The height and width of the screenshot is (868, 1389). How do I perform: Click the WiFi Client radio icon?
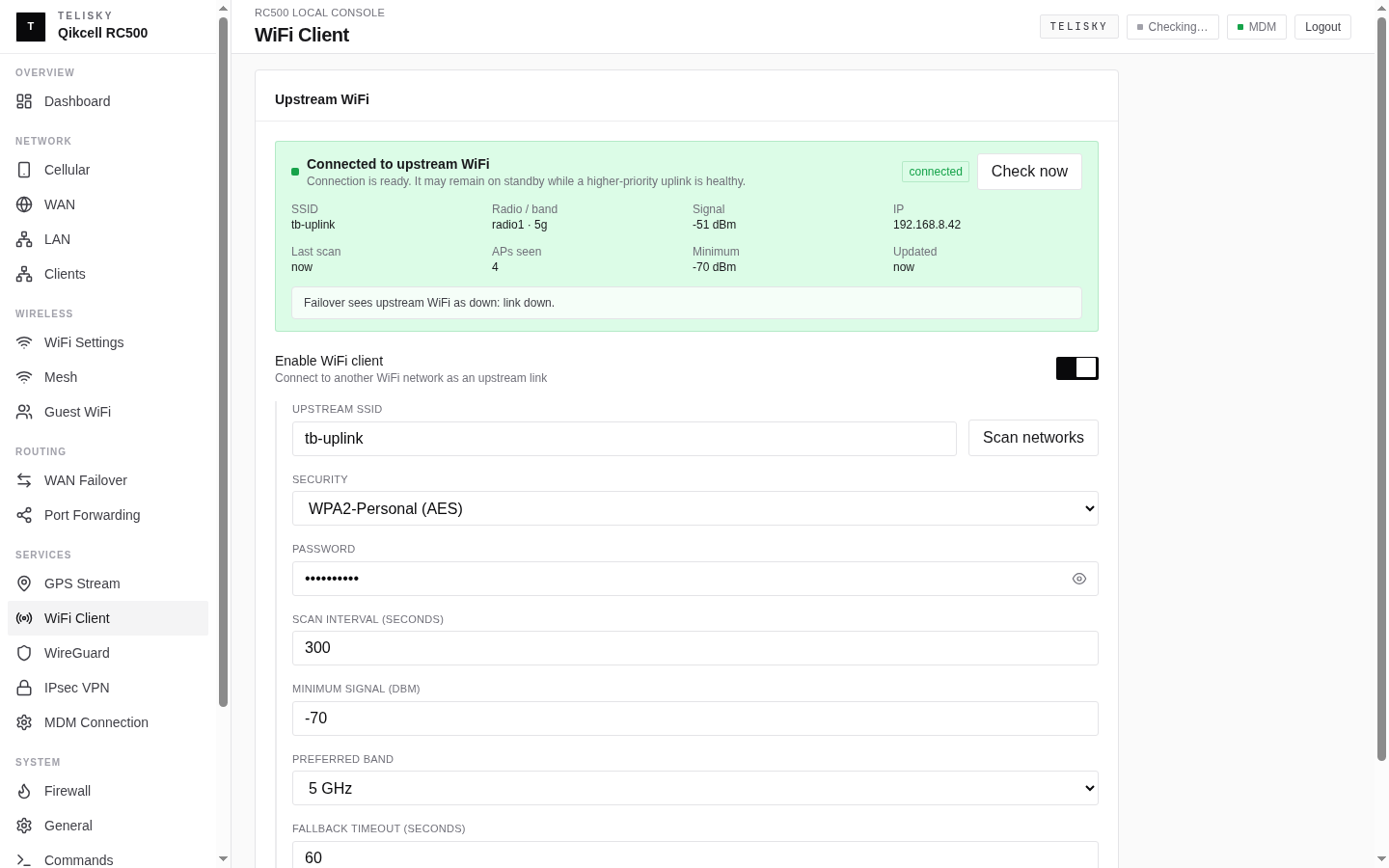coord(24,618)
